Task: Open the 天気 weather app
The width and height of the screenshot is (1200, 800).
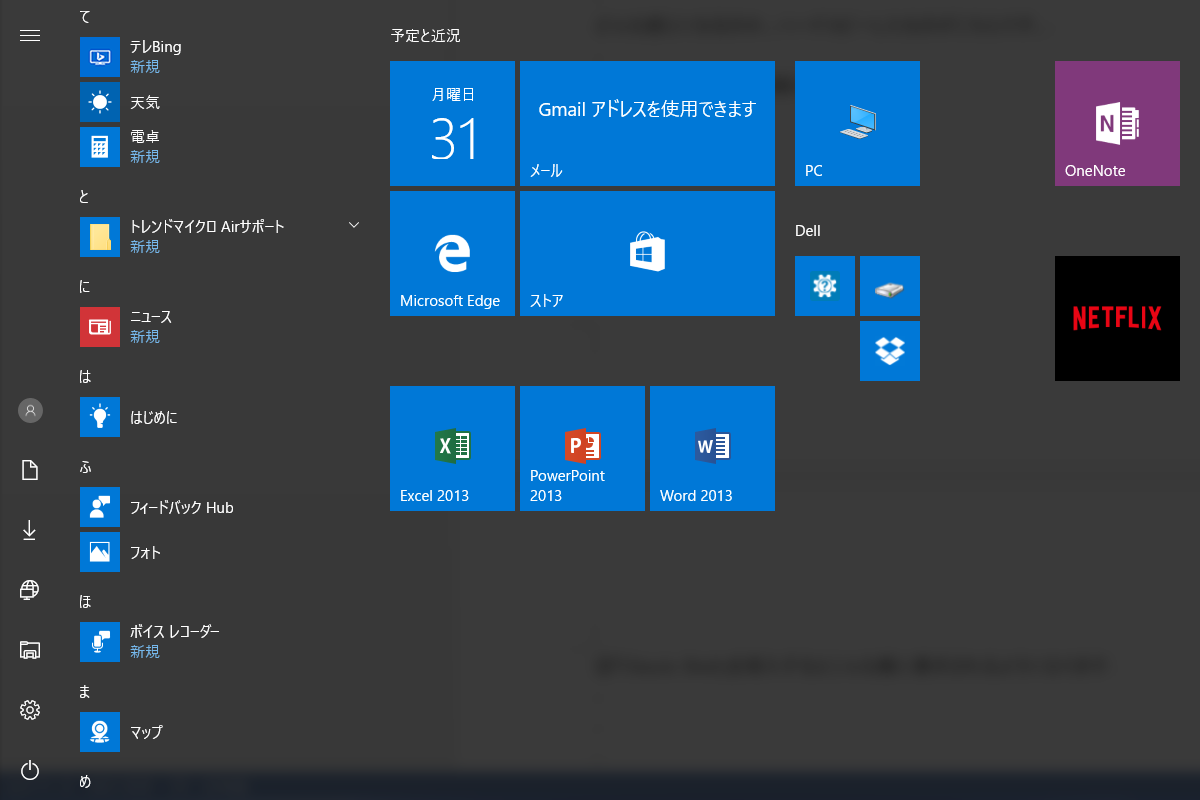Action: [220, 102]
